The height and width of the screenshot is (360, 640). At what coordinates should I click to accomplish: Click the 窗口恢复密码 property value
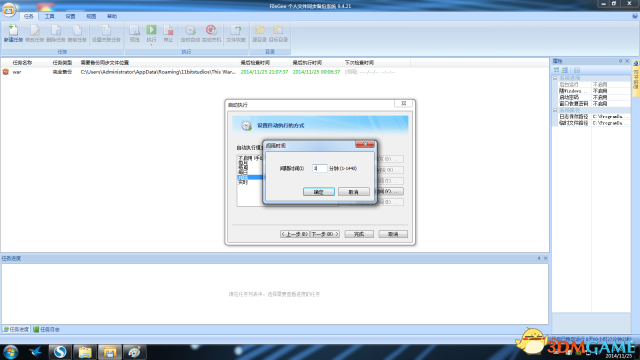coord(611,104)
